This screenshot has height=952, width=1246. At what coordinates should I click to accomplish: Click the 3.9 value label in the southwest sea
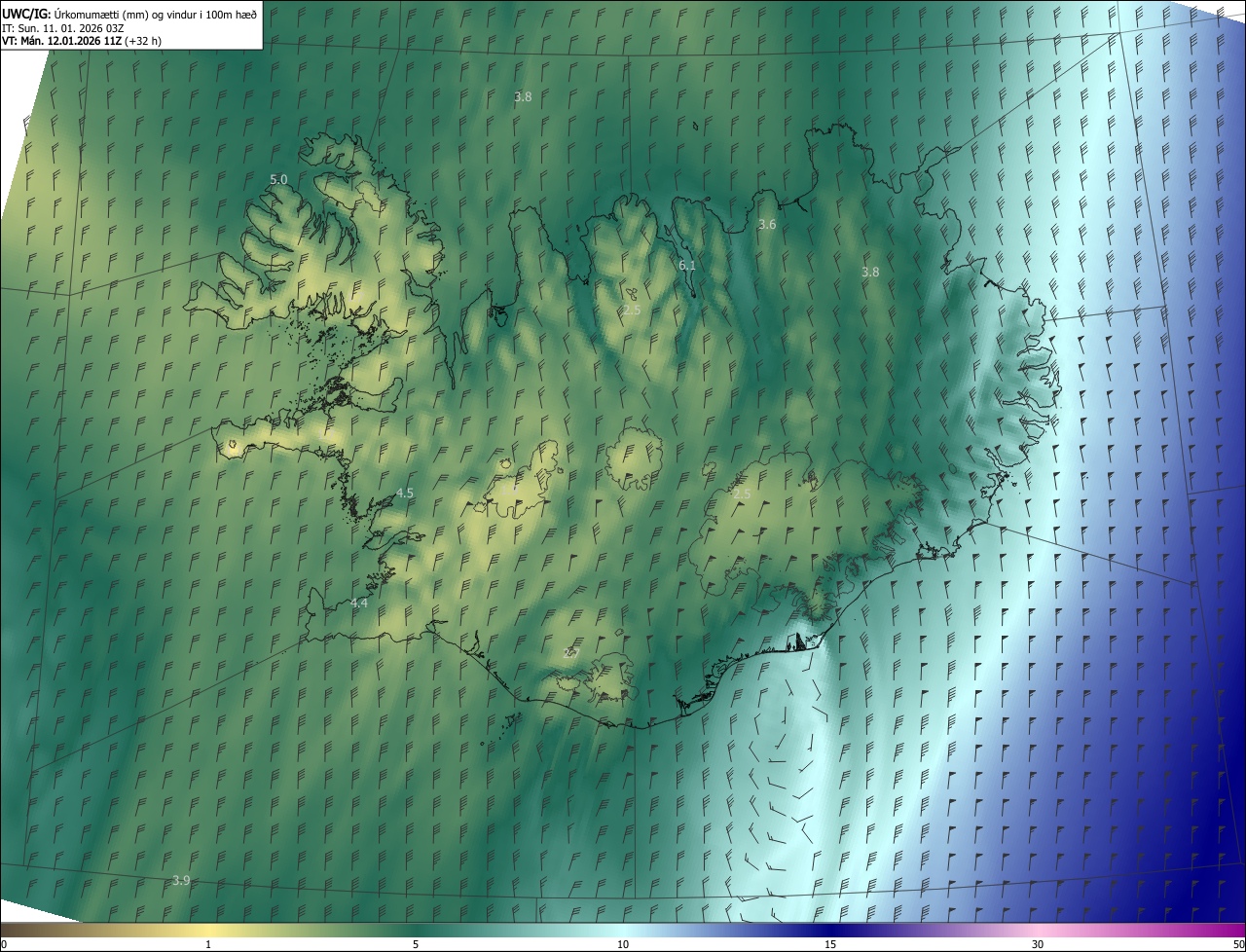coord(181,880)
